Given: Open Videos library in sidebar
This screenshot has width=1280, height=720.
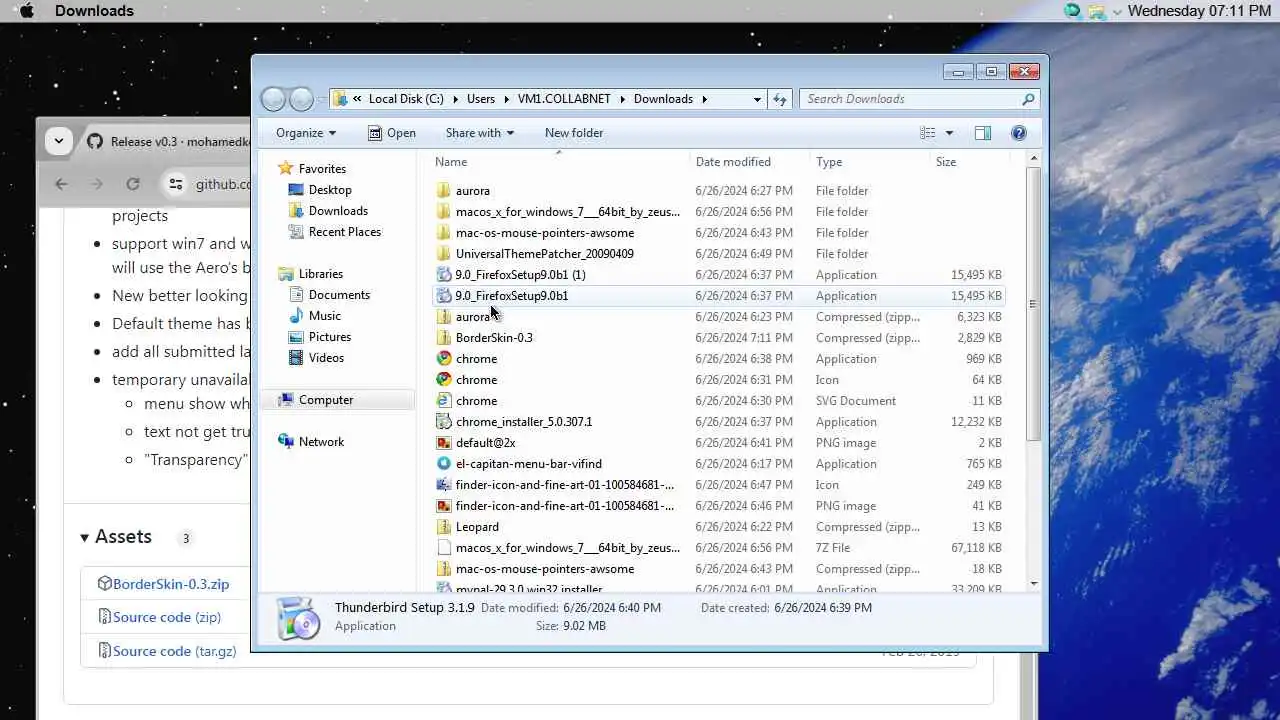Looking at the screenshot, I should click(x=326, y=358).
